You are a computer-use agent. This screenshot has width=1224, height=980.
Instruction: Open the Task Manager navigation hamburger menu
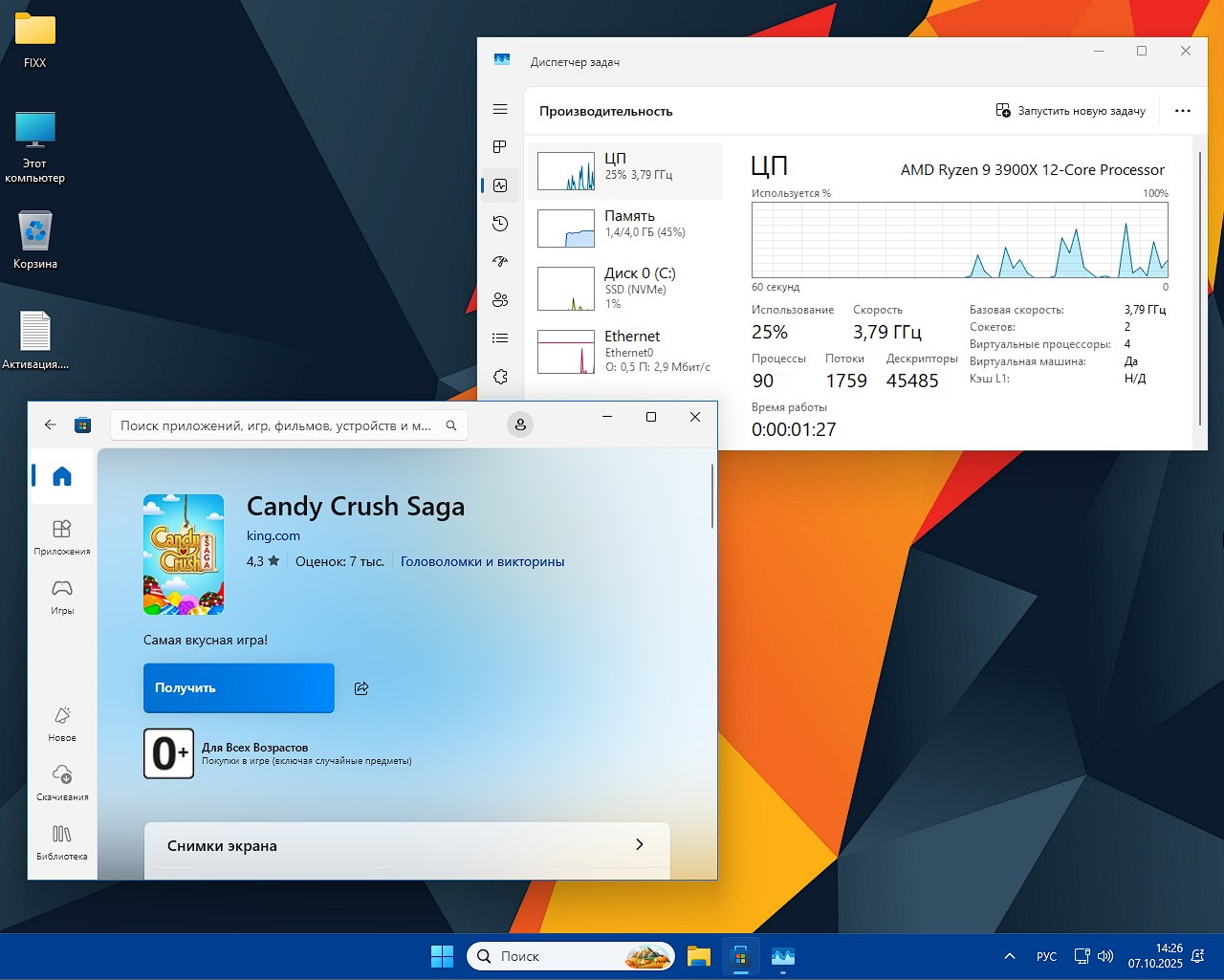(500, 109)
